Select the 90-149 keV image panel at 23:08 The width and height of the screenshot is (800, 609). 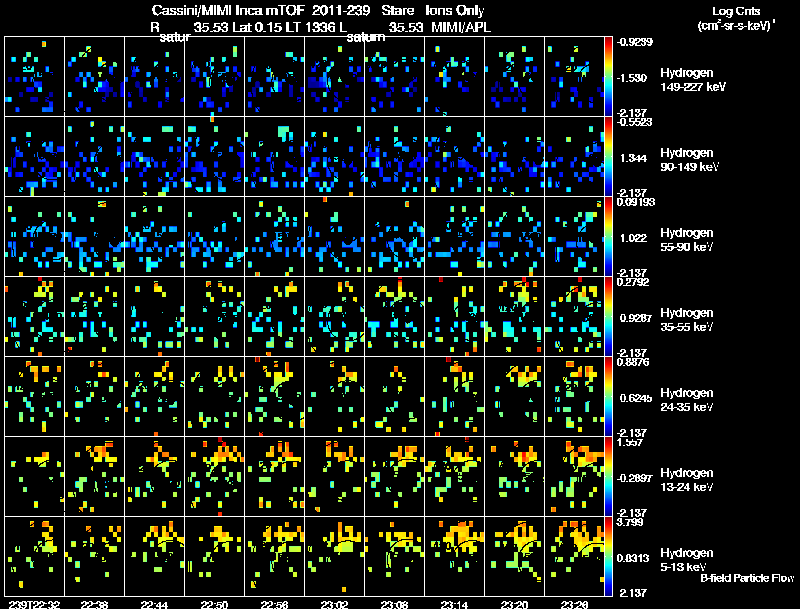tap(394, 157)
